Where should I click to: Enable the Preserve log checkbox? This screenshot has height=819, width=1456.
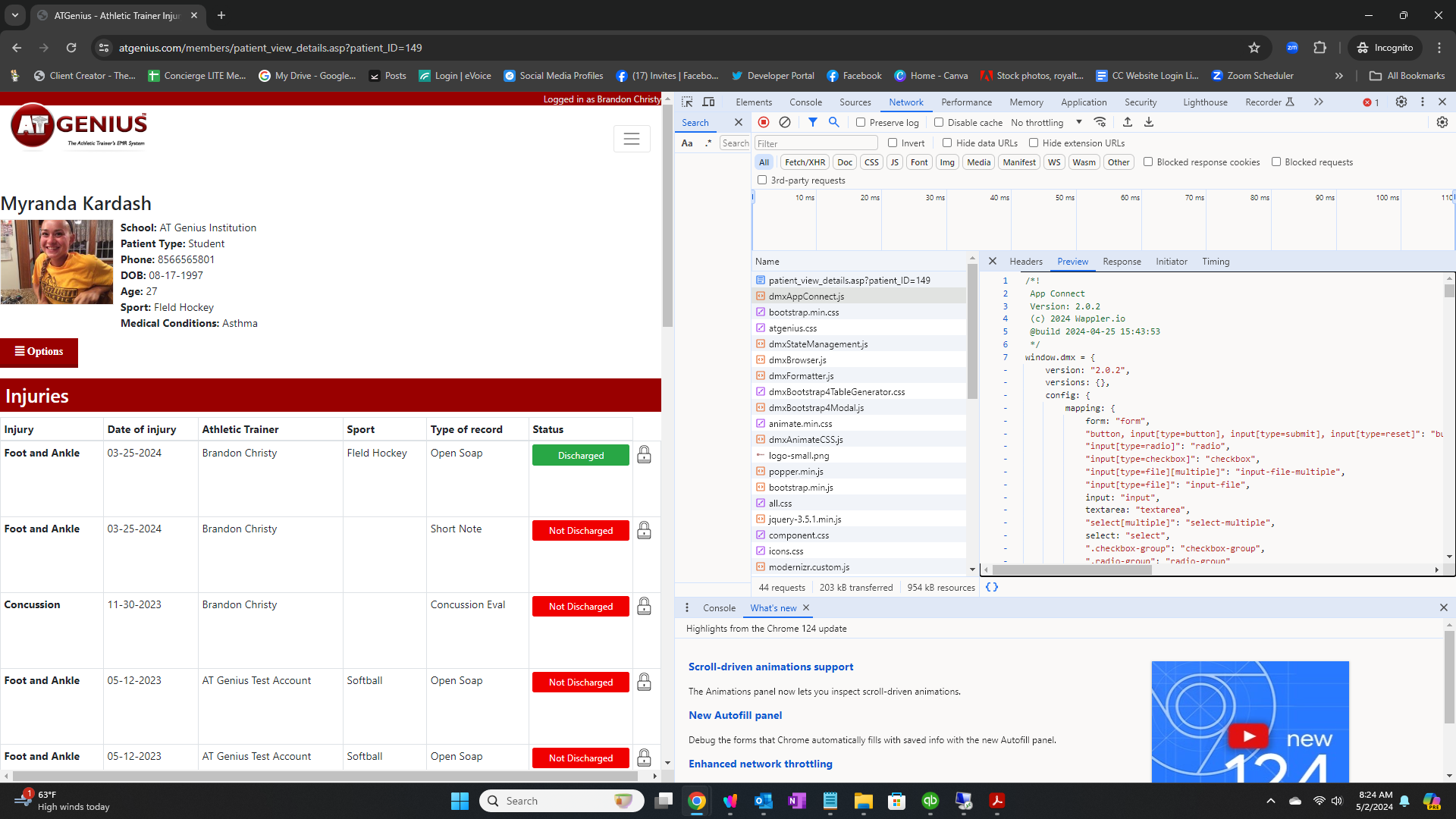[x=861, y=122]
